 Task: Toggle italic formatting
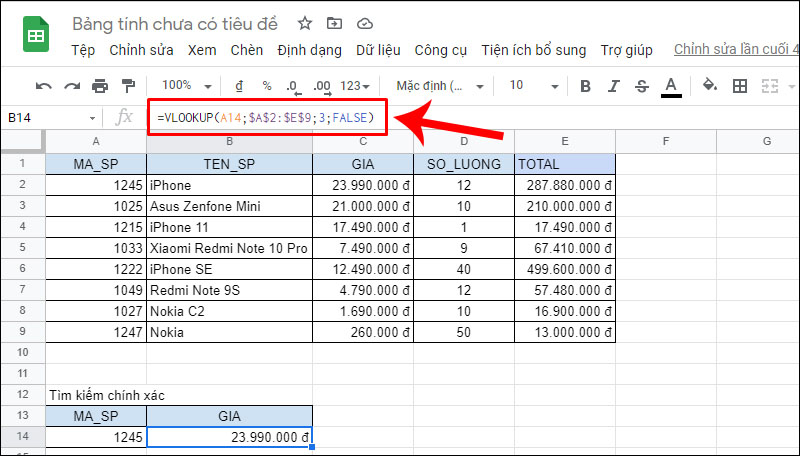click(614, 86)
